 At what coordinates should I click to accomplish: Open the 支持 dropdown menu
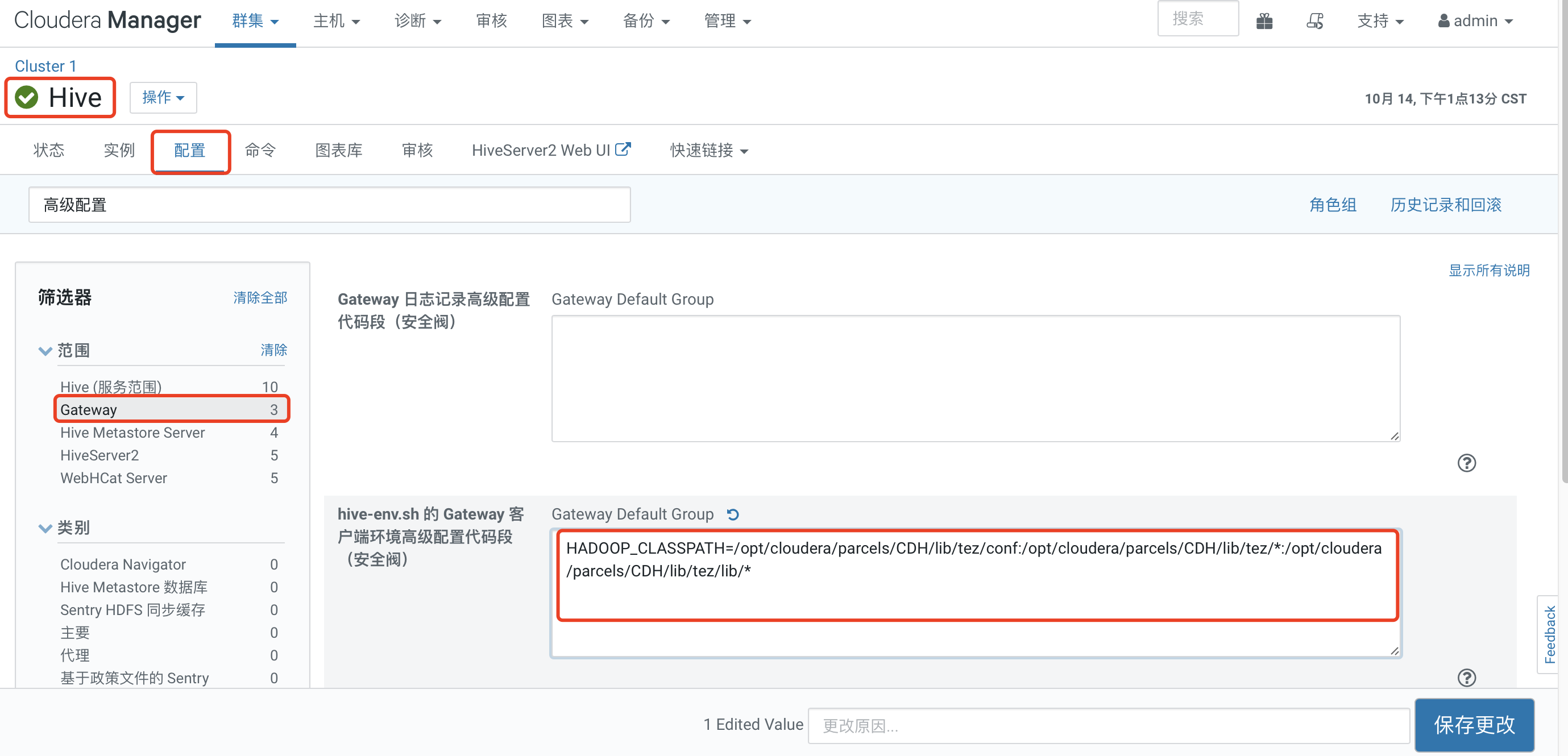pyautogui.click(x=1380, y=21)
